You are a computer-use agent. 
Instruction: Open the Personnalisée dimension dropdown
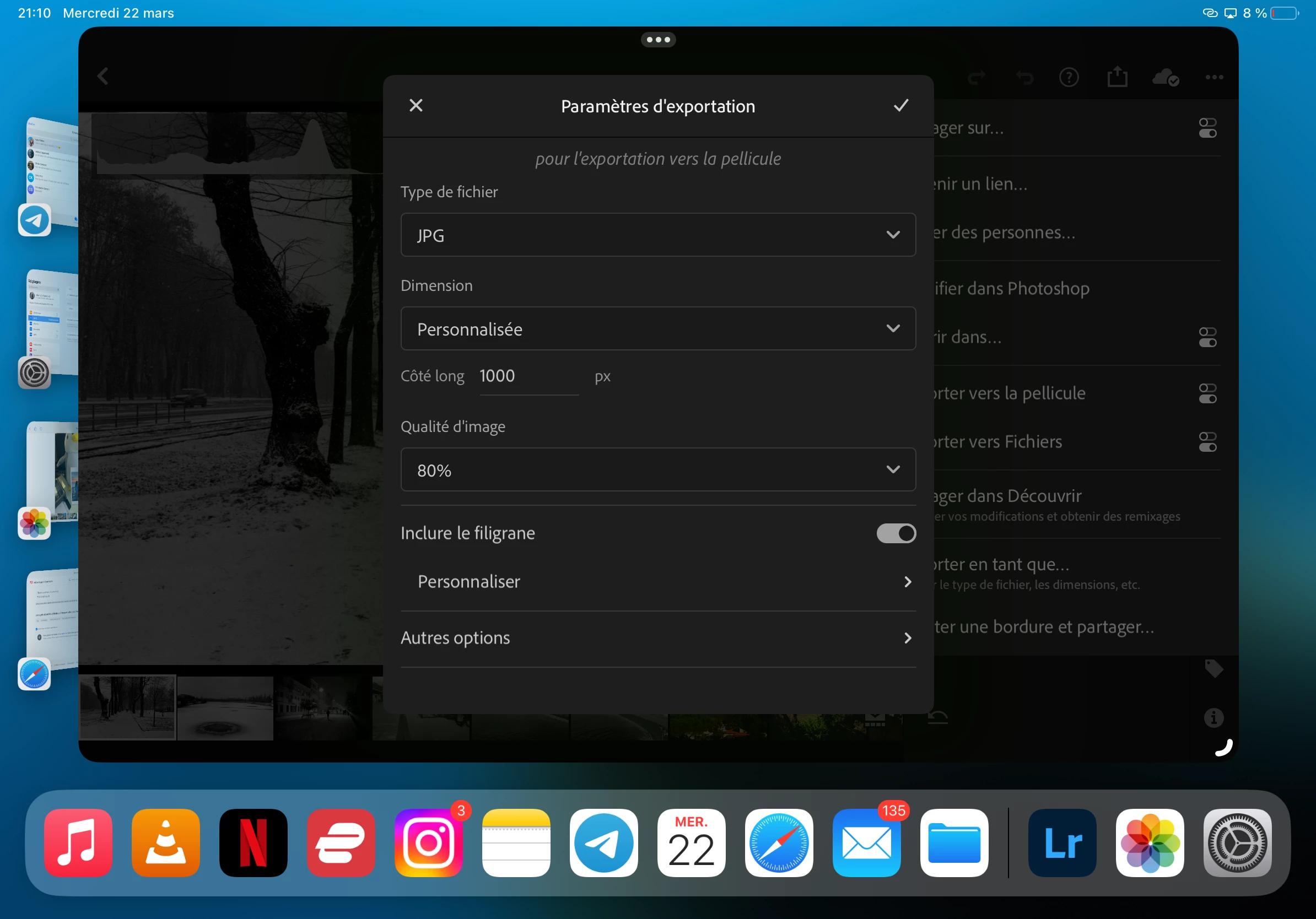[x=657, y=328]
